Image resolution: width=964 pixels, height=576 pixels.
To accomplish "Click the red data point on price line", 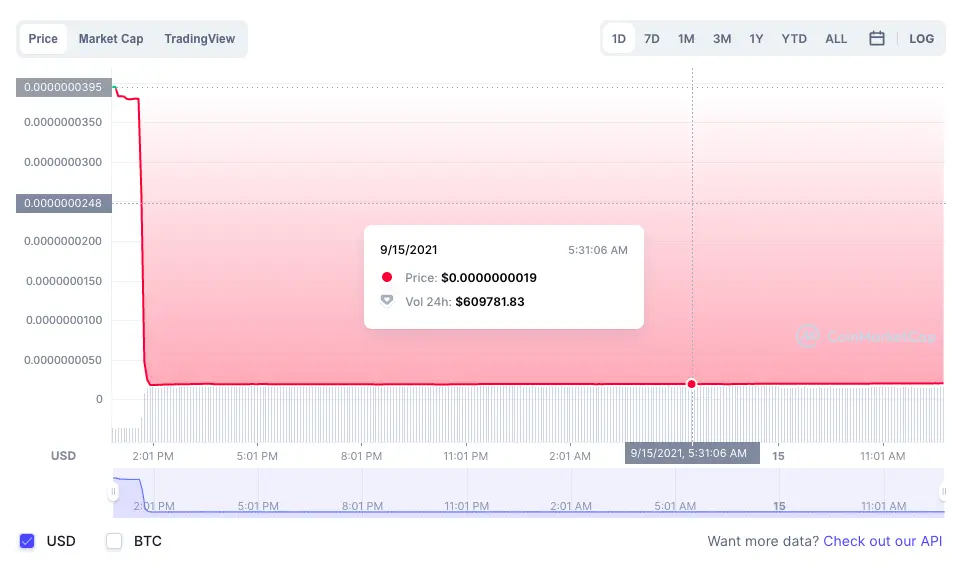I will (692, 384).
